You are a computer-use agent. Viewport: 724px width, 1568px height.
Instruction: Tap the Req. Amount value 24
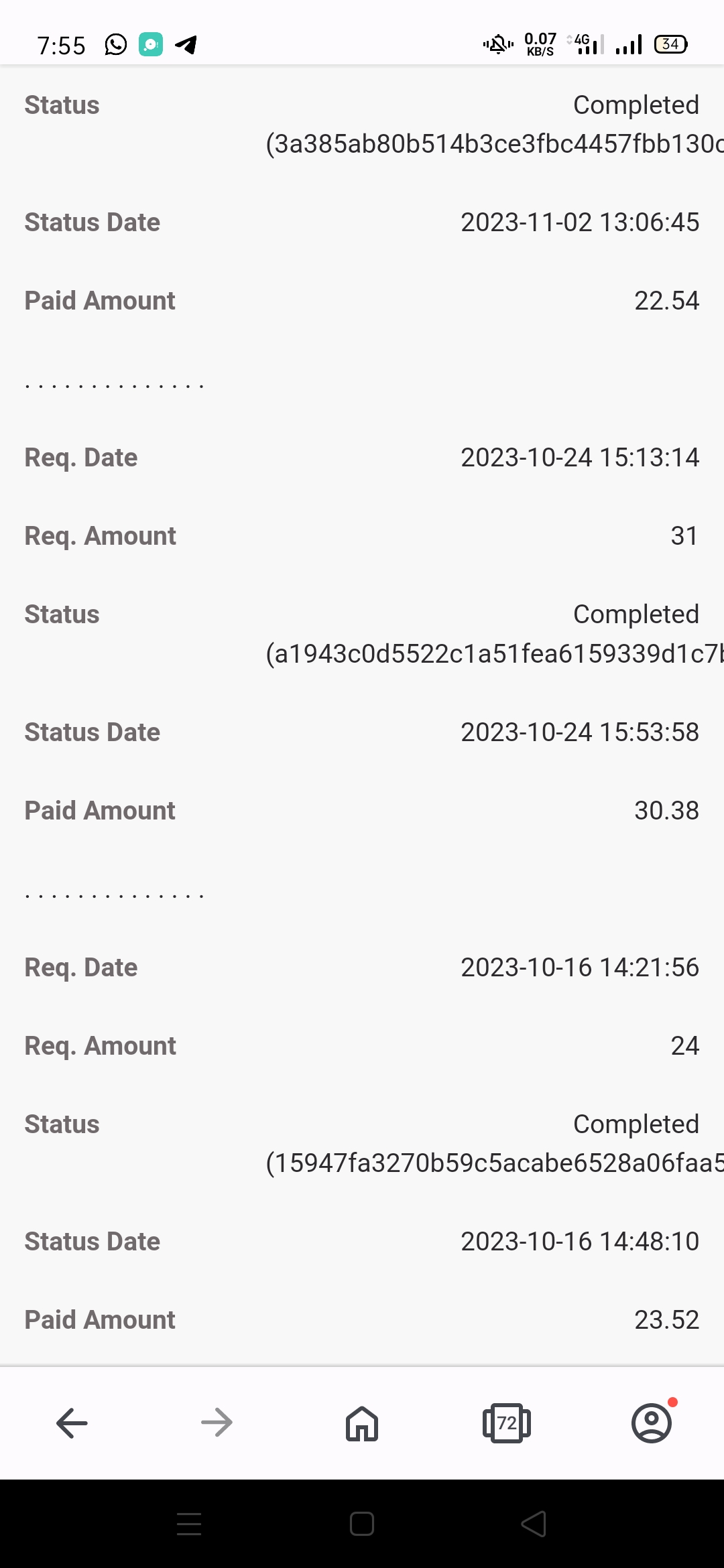(x=685, y=1046)
